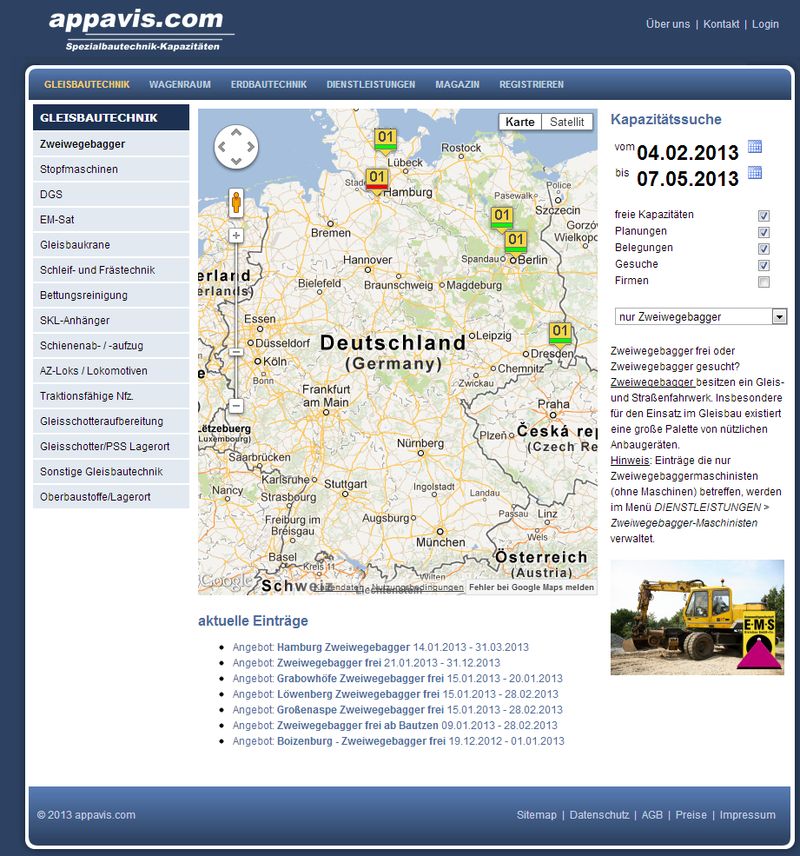Open the Impressum footer link
The height and width of the screenshot is (856, 800).
[x=748, y=815]
